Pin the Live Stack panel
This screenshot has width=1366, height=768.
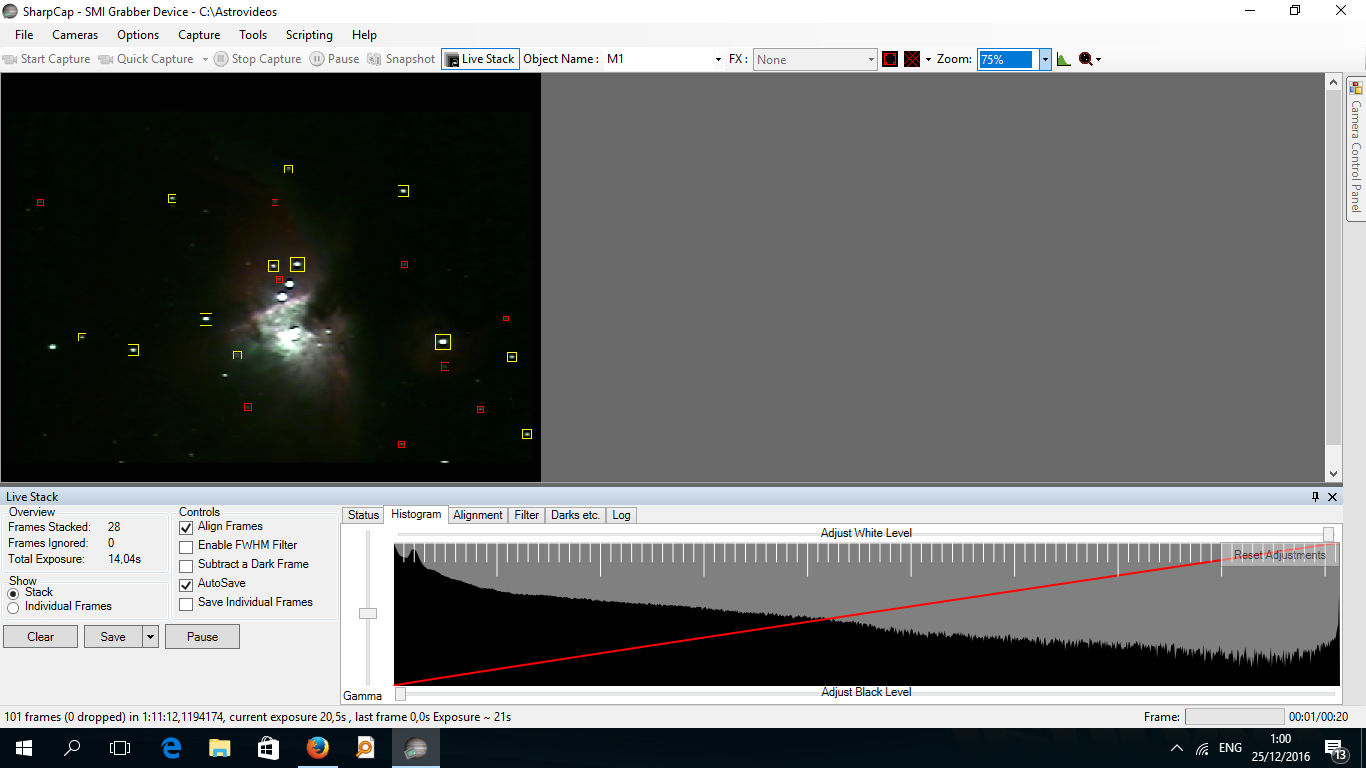(x=1315, y=497)
